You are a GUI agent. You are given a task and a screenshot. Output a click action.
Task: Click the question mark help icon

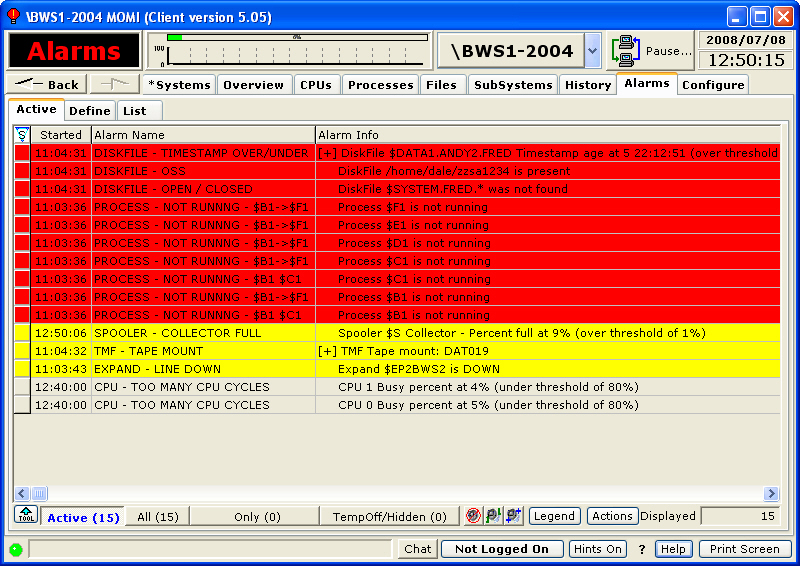[x=642, y=549]
